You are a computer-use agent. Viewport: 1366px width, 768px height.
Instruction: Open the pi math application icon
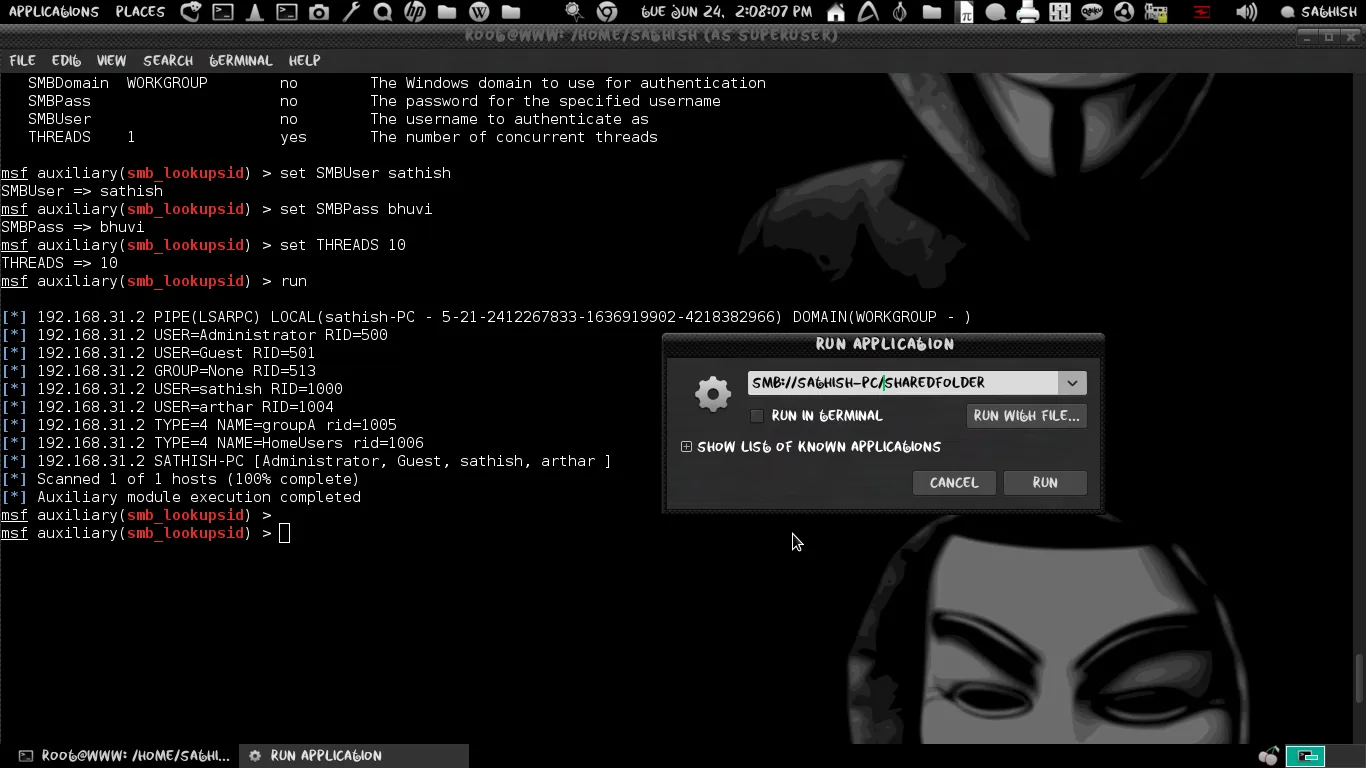pos(965,12)
